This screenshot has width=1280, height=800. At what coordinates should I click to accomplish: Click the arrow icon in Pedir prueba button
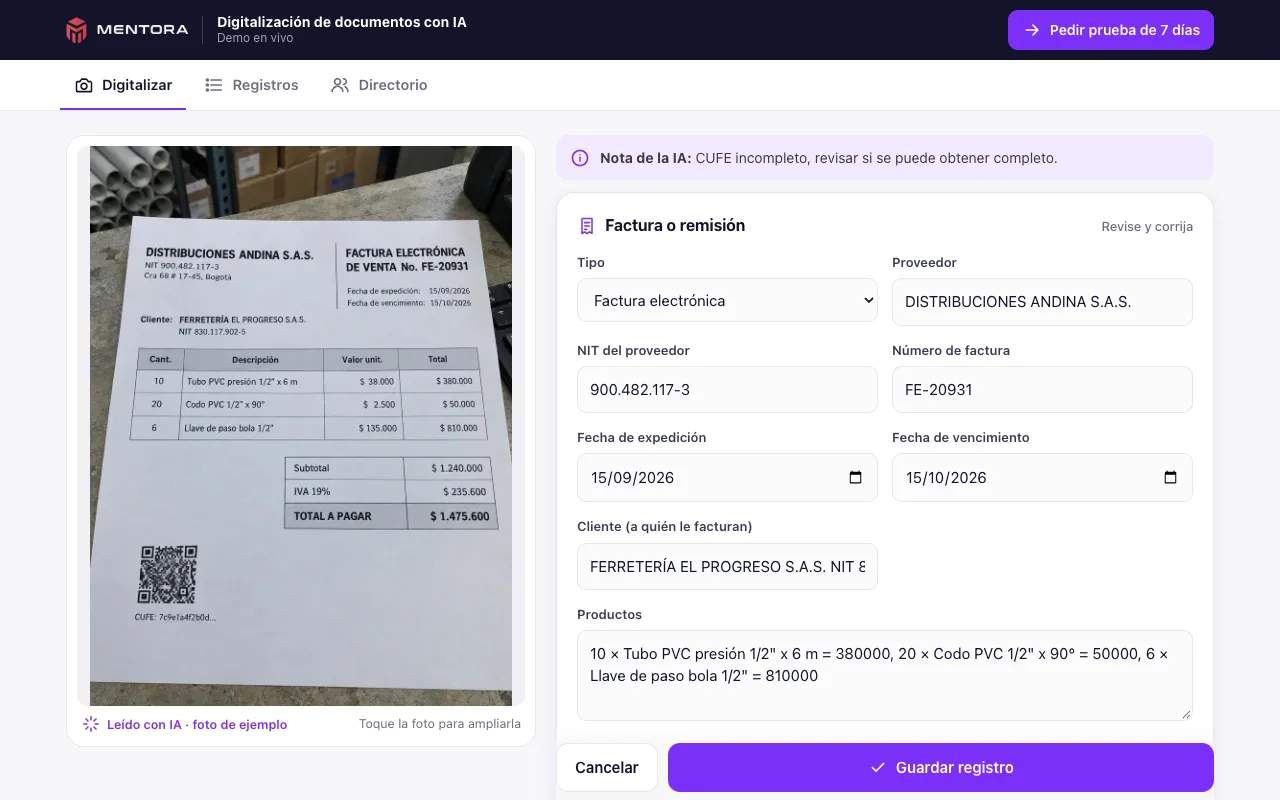coord(1032,30)
